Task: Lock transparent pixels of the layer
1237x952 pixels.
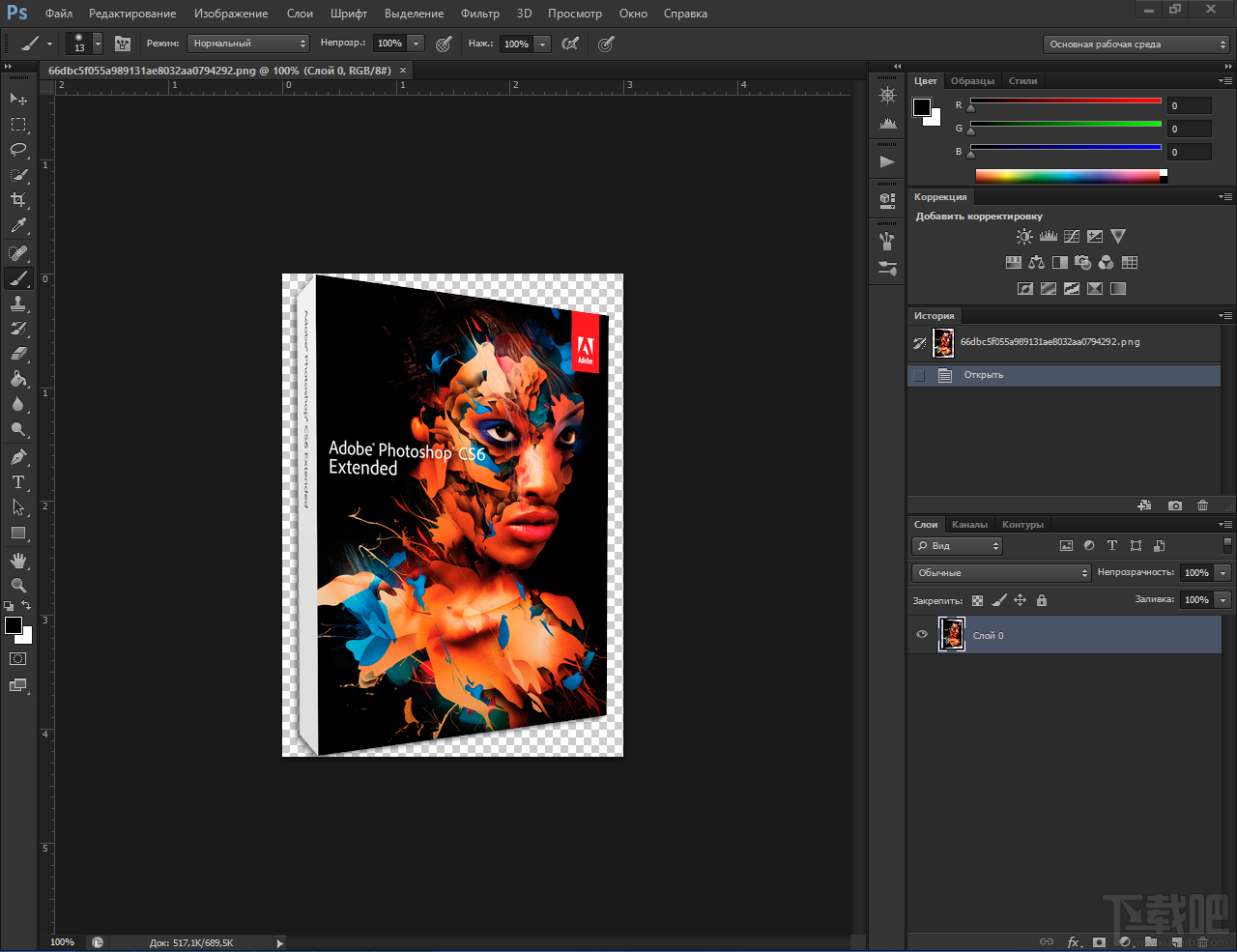Action: [x=979, y=600]
